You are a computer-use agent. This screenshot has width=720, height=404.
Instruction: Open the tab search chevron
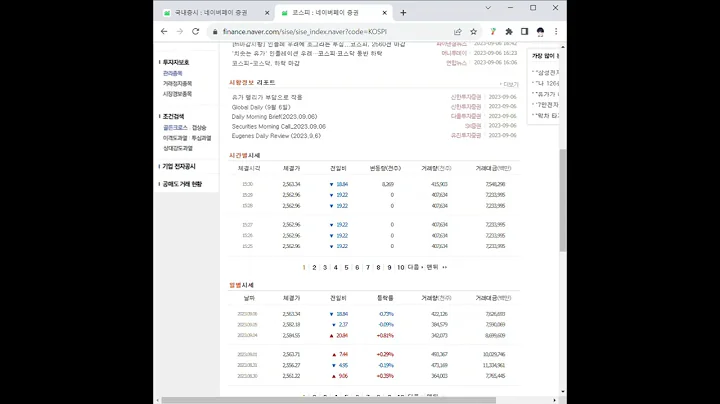tap(488, 8)
